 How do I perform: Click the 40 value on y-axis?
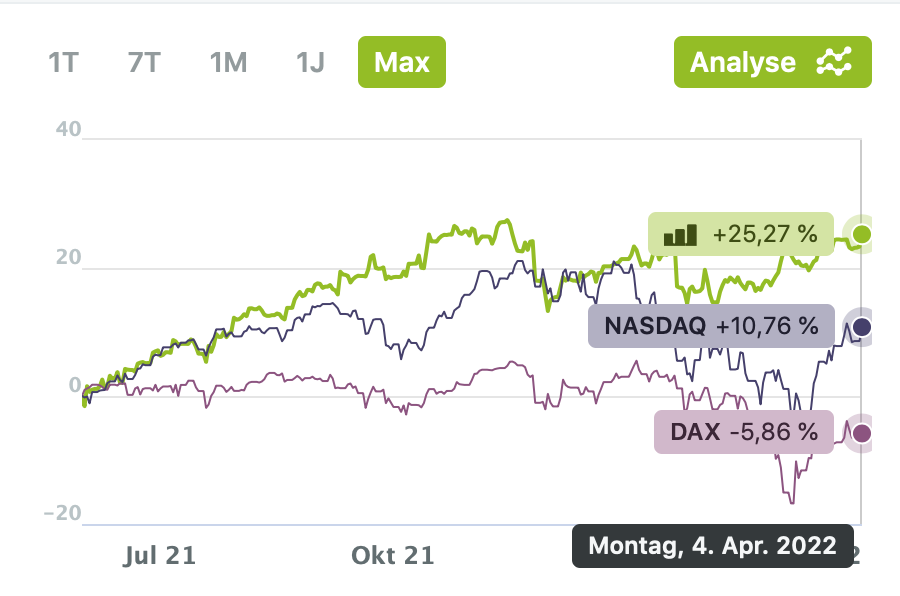68,130
